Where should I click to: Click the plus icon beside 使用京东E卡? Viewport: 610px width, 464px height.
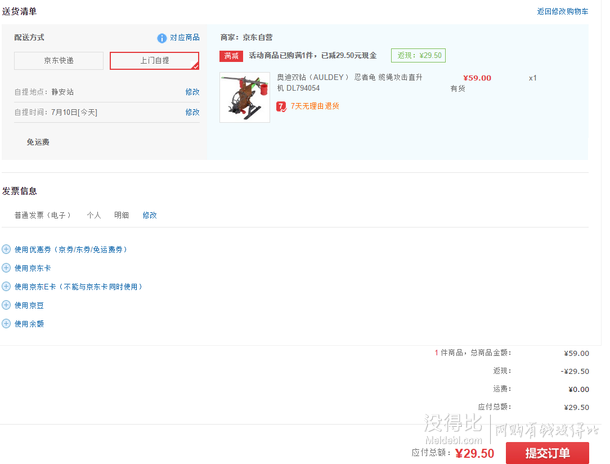point(6,286)
